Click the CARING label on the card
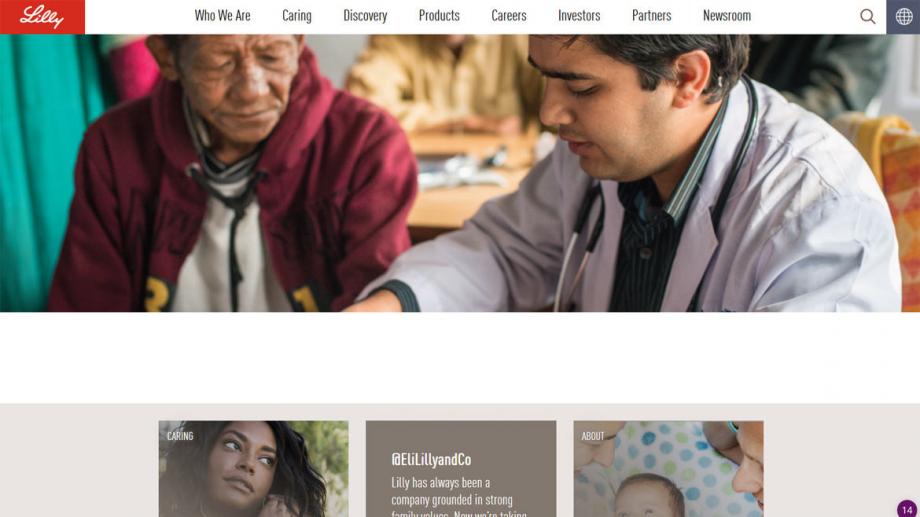Screen dimensions: 920x517 tap(180, 436)
